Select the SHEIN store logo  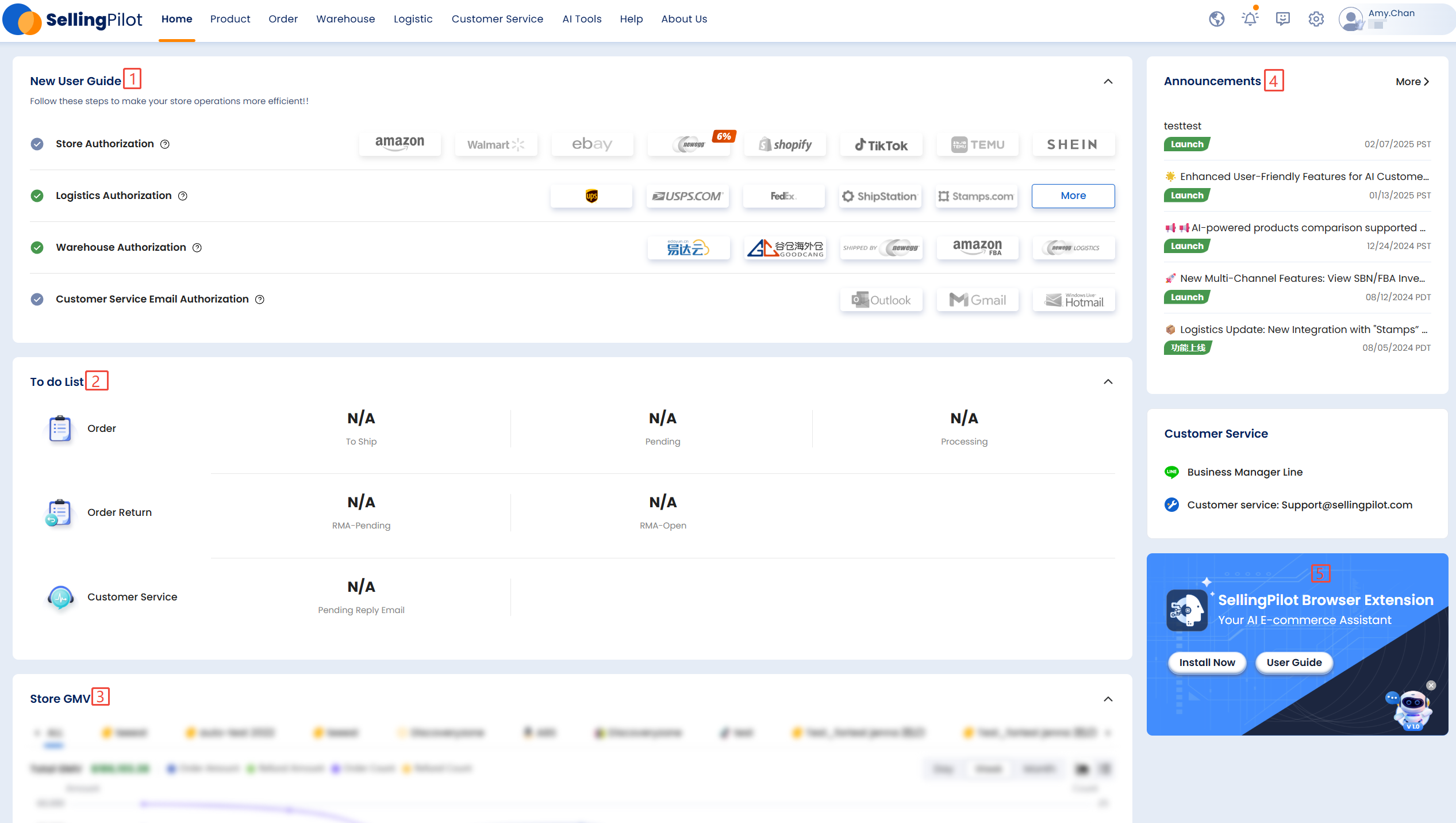point(1074,144)
